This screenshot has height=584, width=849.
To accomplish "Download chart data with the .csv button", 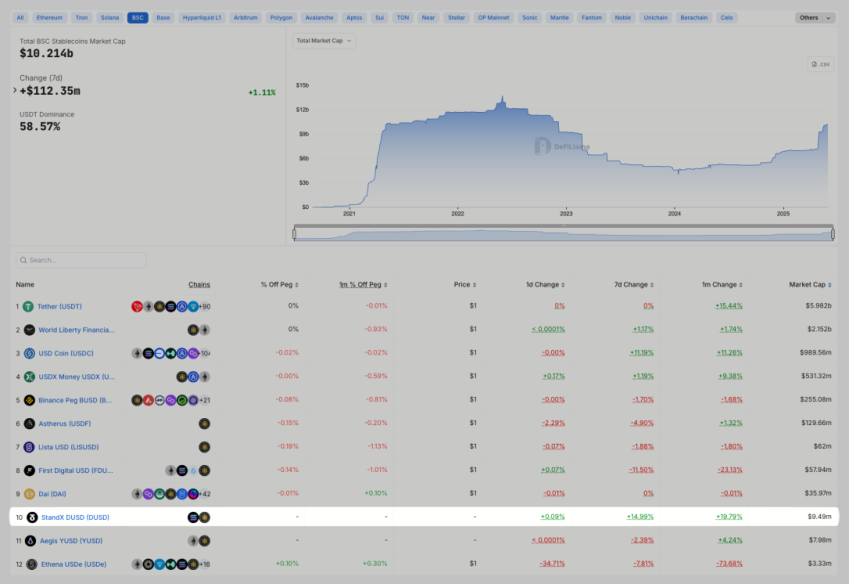I will 820,64.
